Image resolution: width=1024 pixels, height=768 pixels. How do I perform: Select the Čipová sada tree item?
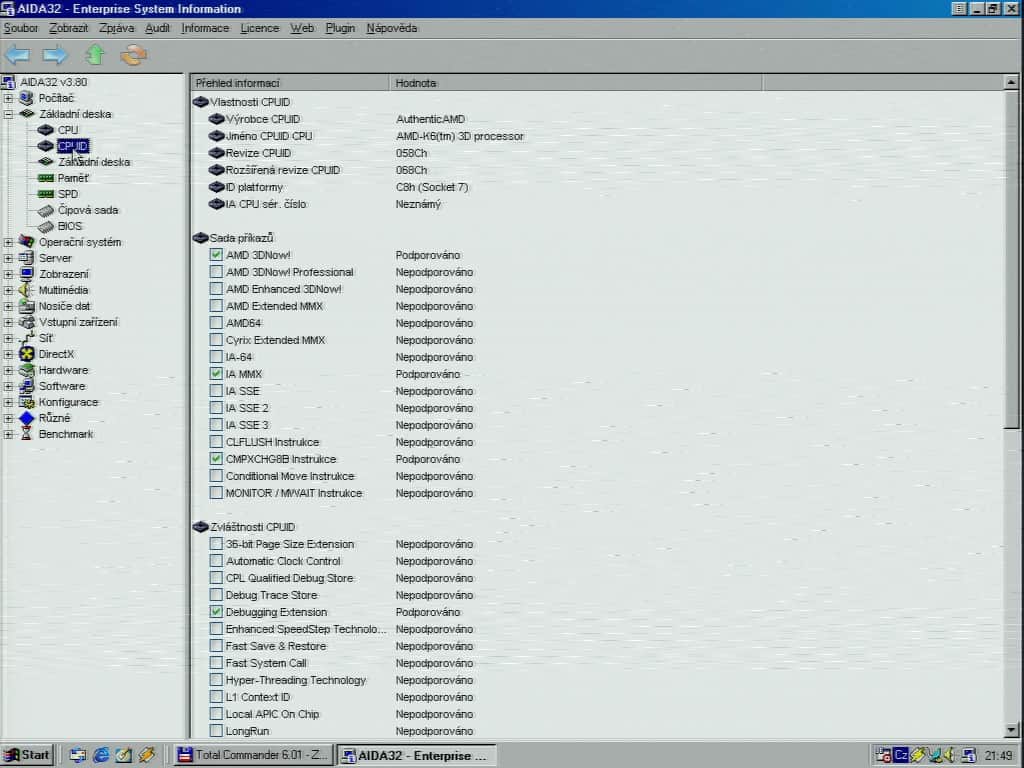tap(88, 210)
